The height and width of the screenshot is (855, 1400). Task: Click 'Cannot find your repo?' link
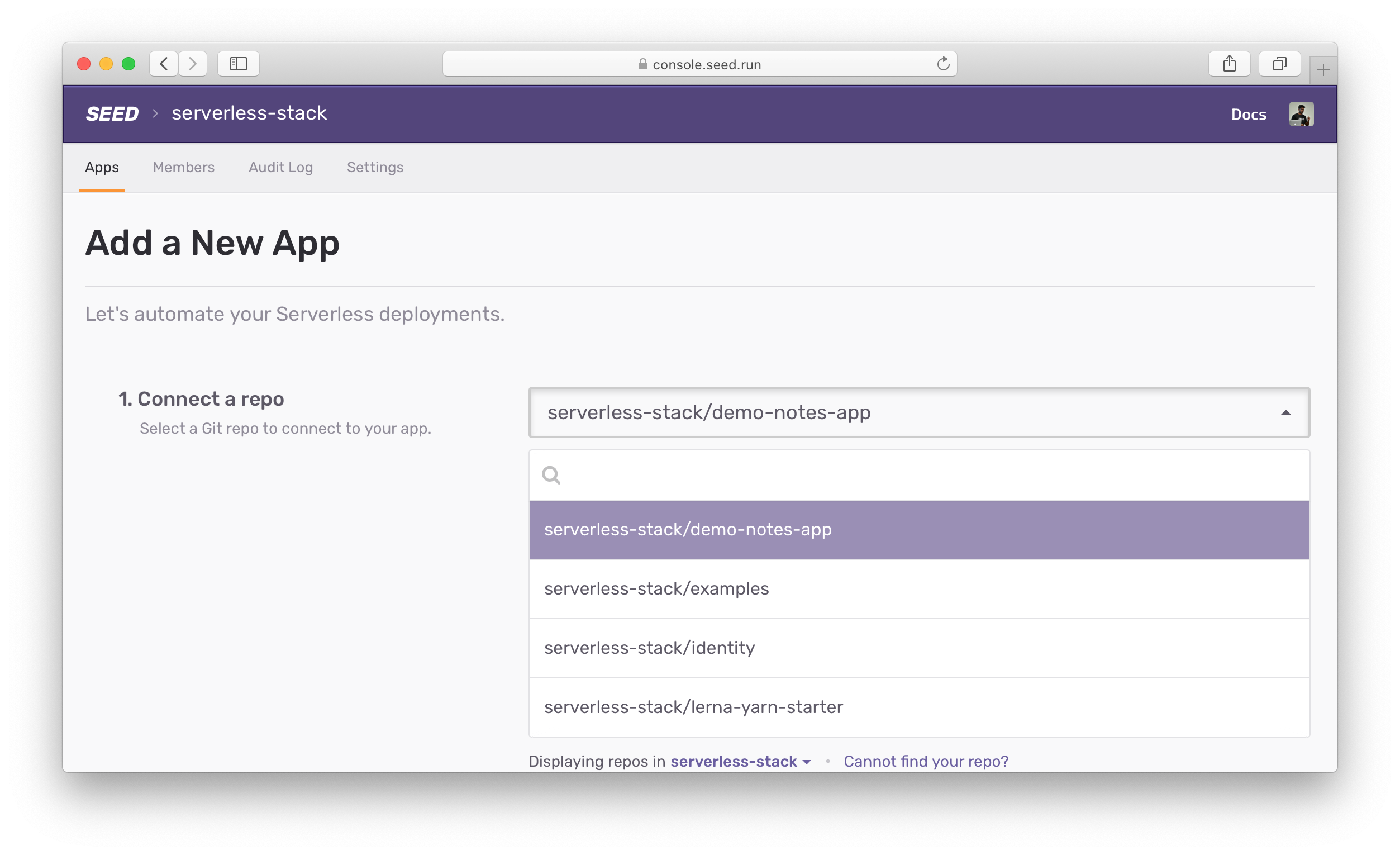(926, 761)
